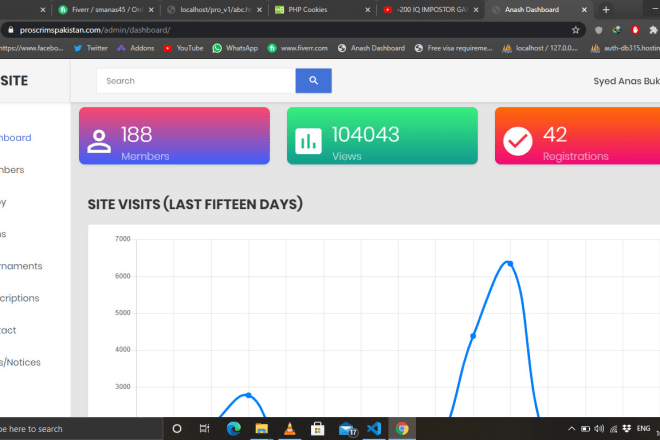Open Task View from the taskbar
This screenshot has width=660, height=440.
(x=205, y=429)
